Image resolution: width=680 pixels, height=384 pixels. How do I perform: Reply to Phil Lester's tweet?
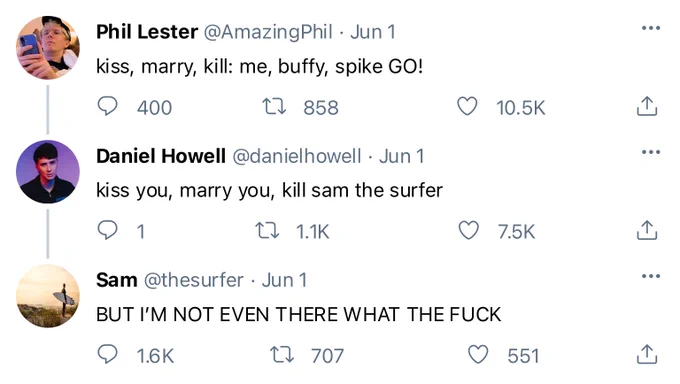pos(107,106)
